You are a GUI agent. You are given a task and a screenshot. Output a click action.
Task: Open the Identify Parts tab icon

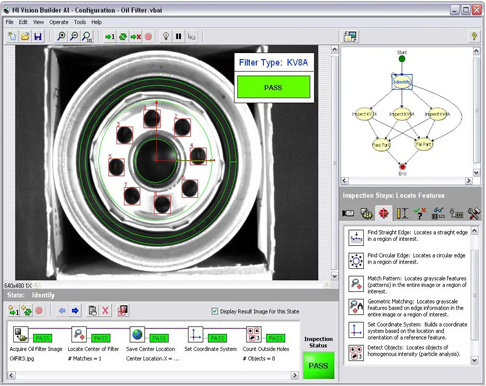[x=438, y=213]
